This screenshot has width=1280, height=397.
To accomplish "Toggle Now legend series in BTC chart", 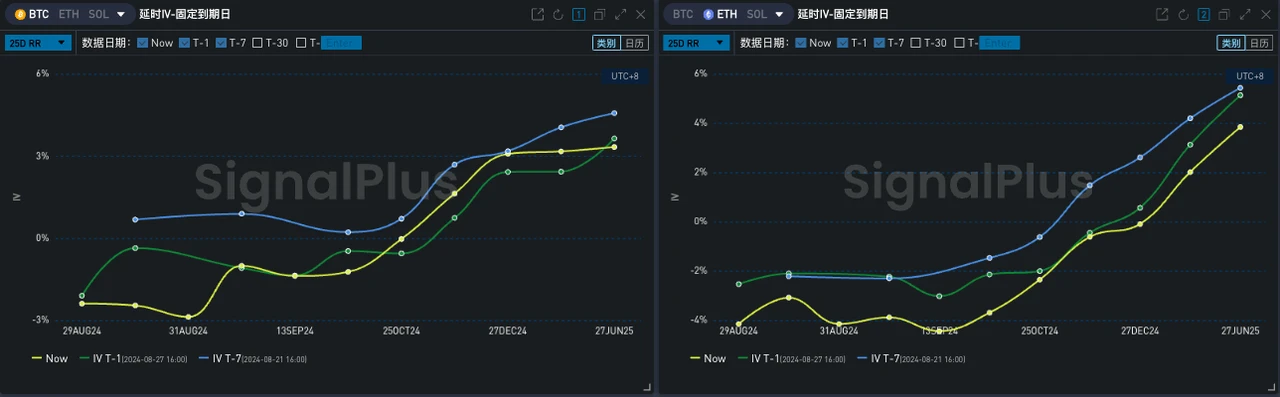I will 51,358.
